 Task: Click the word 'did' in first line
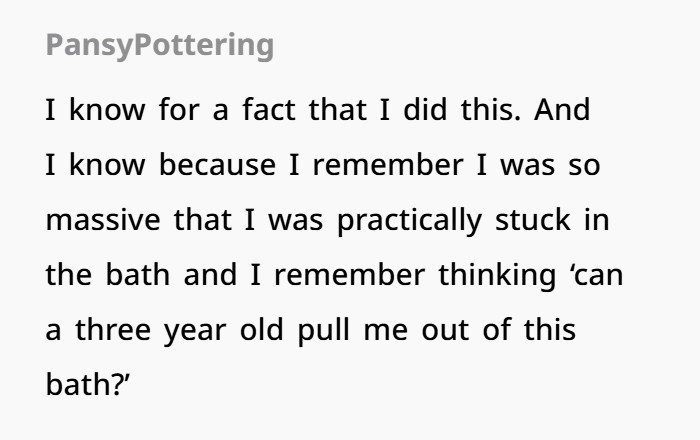(425, 109)
